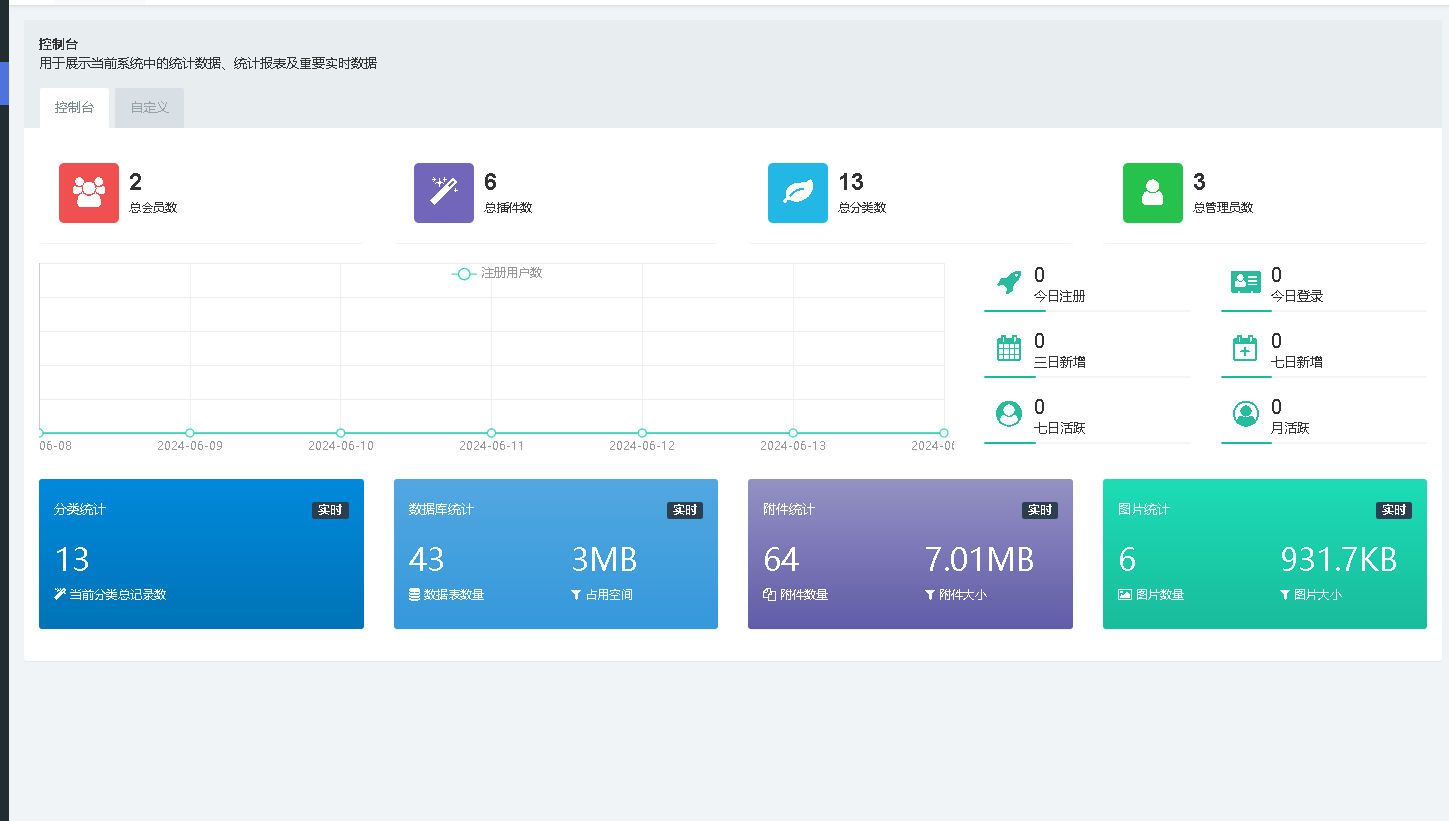Click the 当前分类总记录数 label
The width and height of the screenshot is (1449, 821).
tap(118, 594)
